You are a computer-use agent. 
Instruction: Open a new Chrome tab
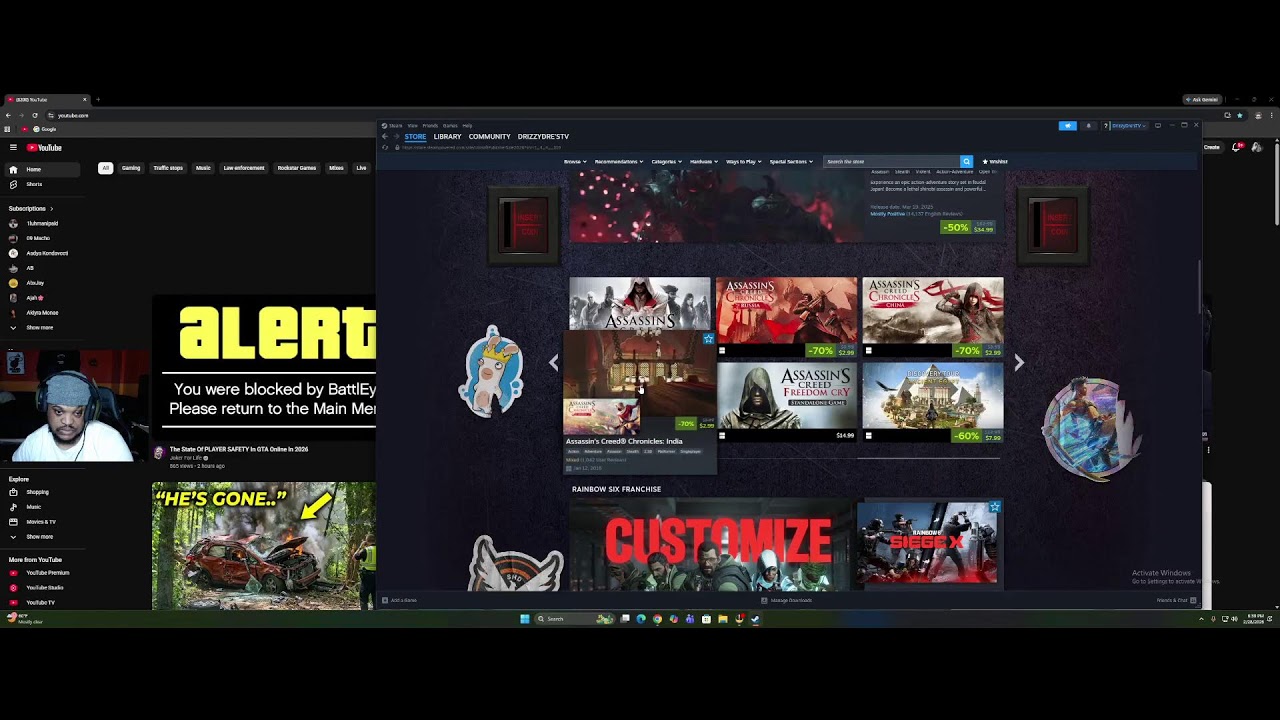98,100
